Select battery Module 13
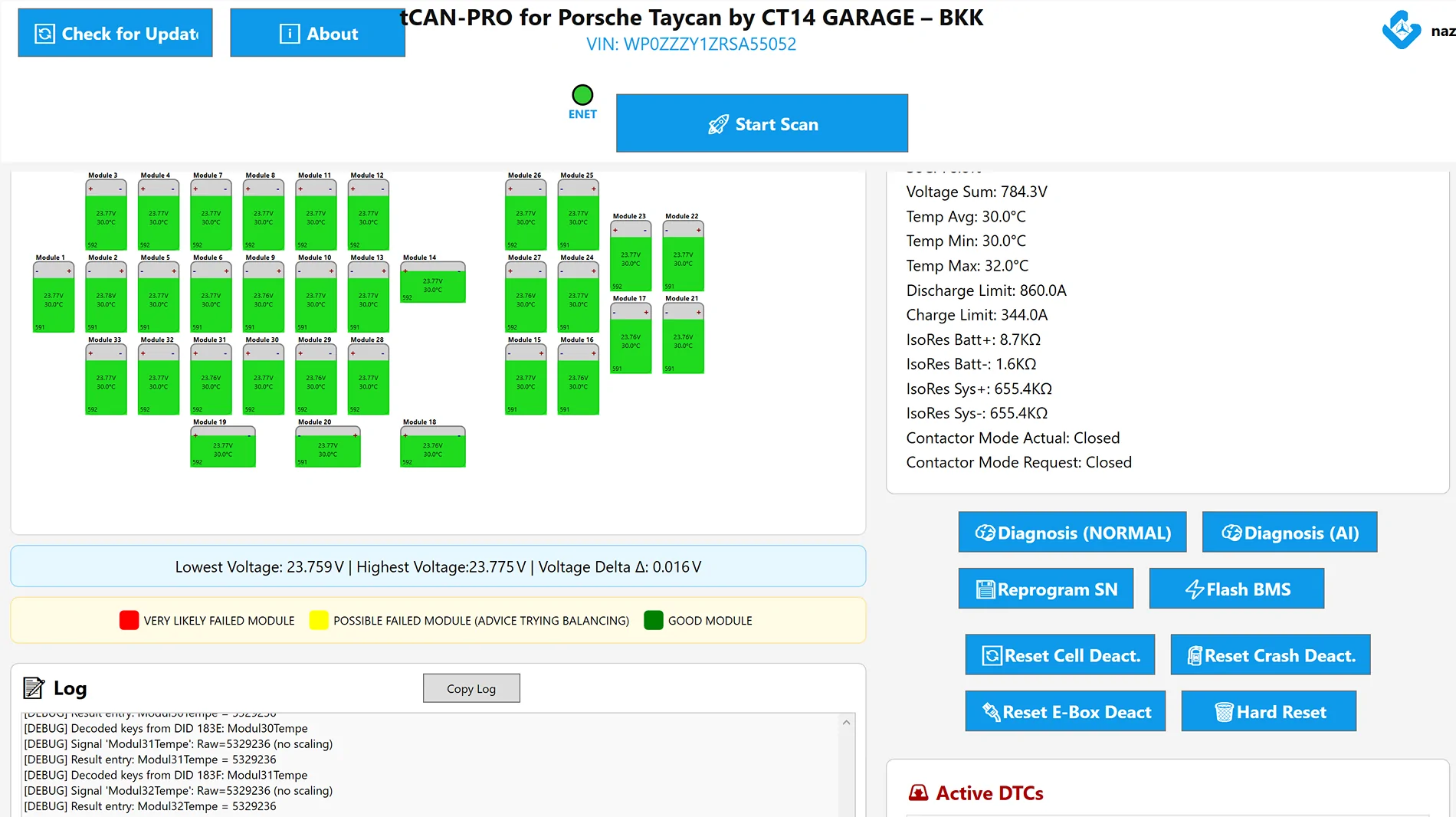 [x=369, y=297]
